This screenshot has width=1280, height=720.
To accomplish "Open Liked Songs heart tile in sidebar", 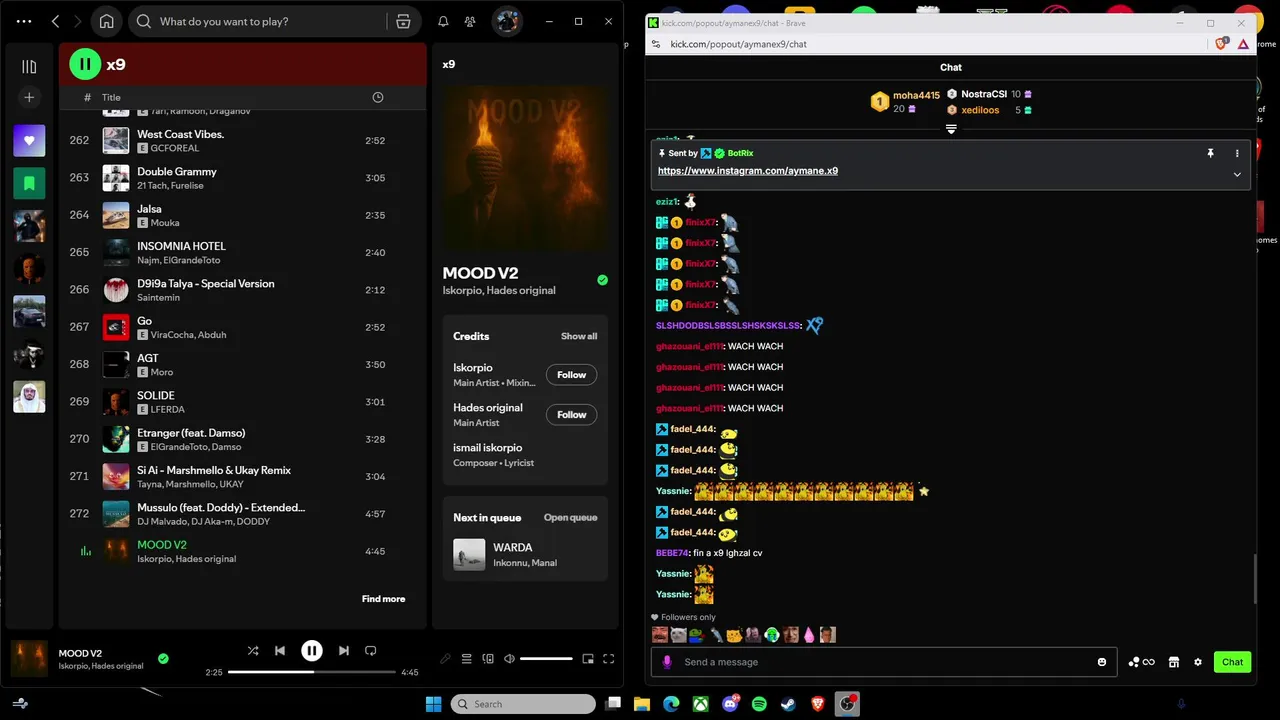I will point(29,141).
